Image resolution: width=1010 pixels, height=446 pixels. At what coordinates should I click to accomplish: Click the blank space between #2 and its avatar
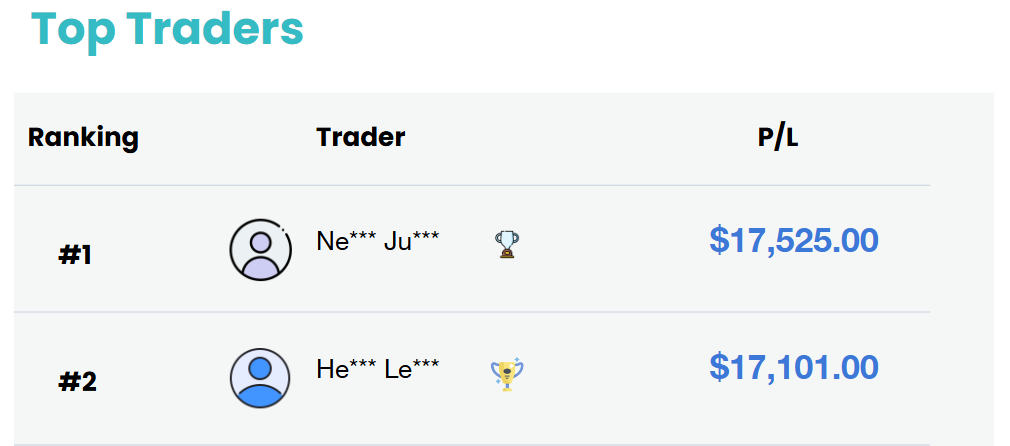click(164, 380)
